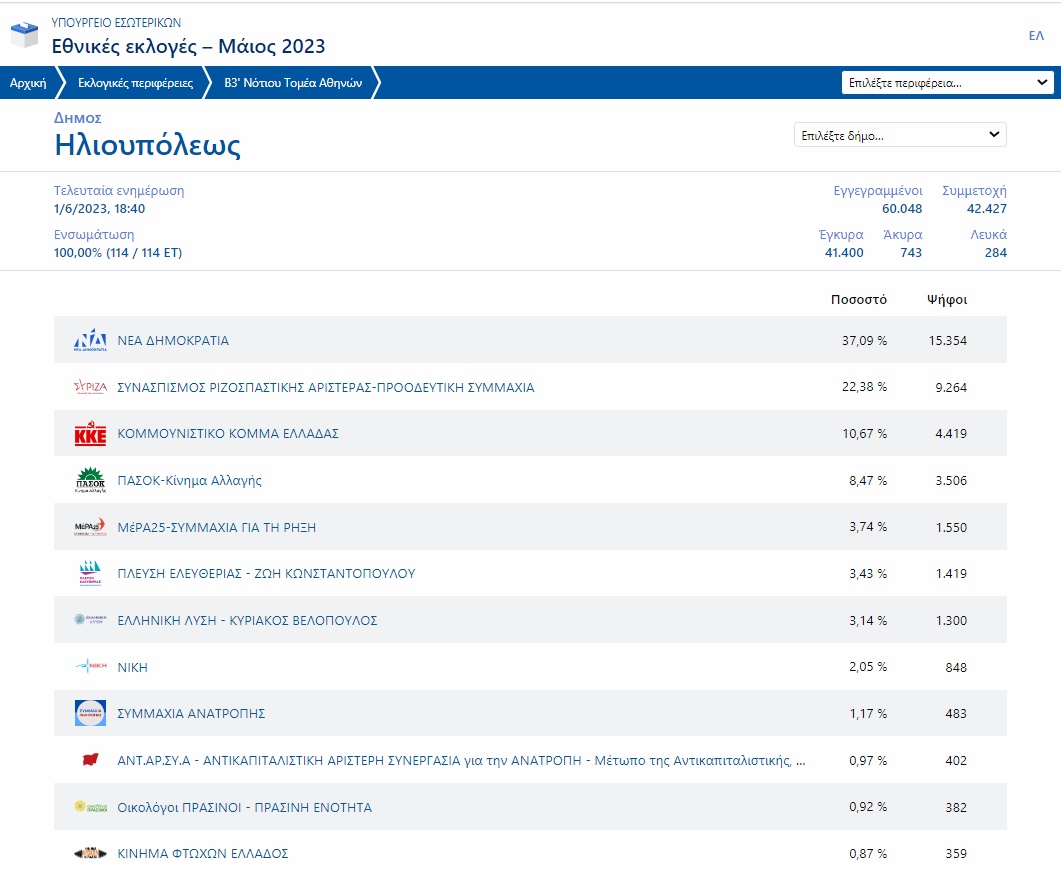The width and height of the screenshot is (1061, 874).
Task: Select vote count 15.354
Action: click(947, 340)
